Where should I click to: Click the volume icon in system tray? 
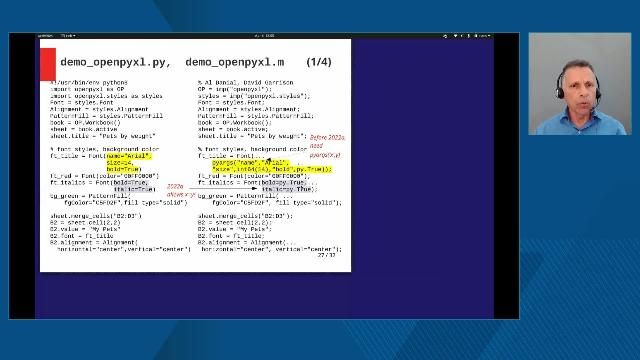pyautogui.click(x=462, y=36)
